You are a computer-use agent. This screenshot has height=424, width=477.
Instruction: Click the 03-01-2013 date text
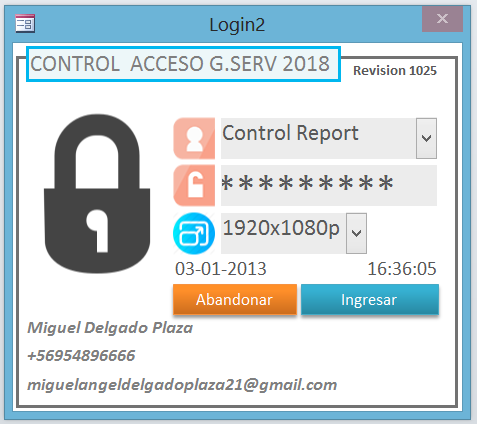click(x=221, y=269)
